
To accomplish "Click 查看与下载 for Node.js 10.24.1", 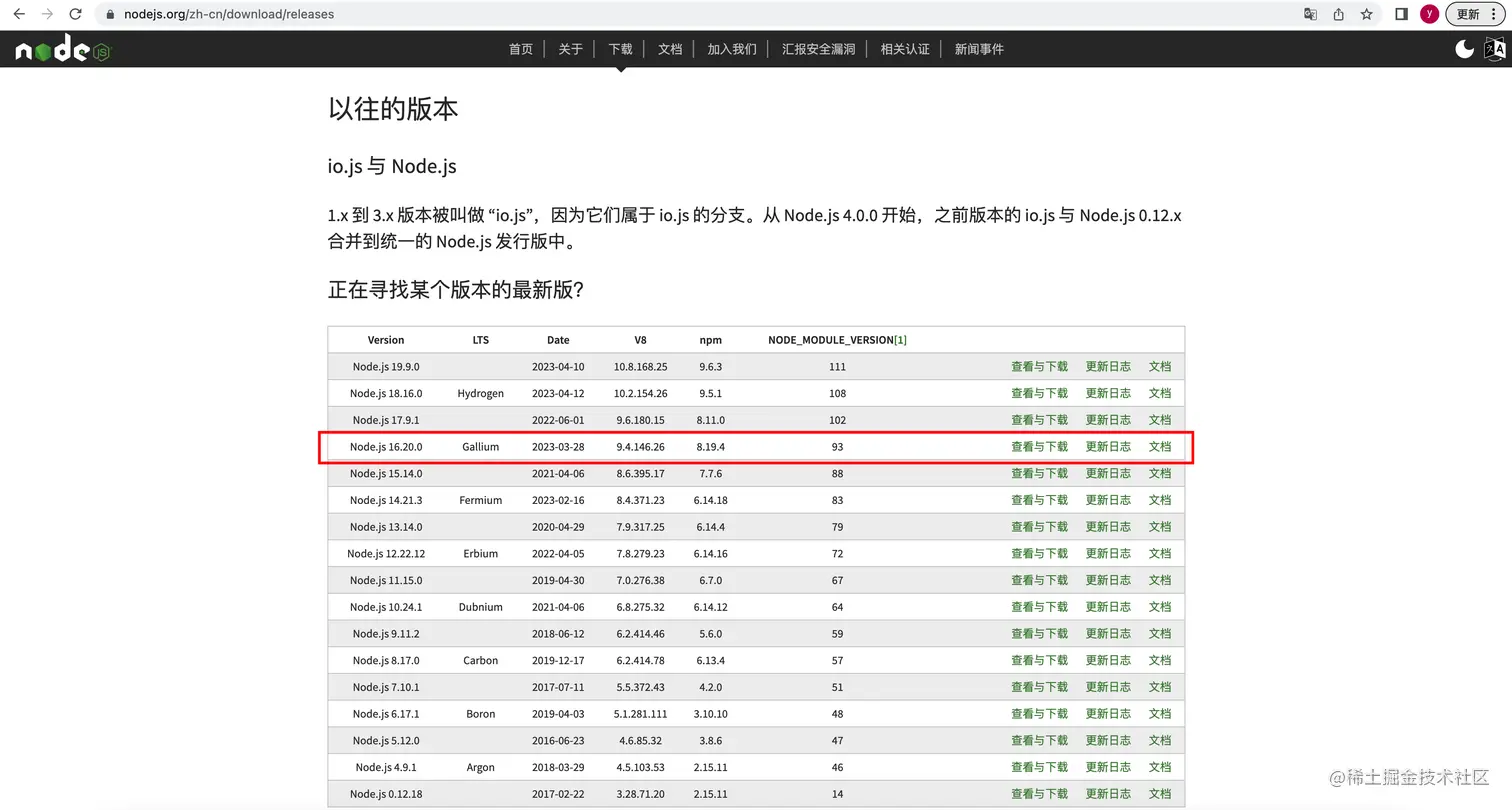I will click(x=1039, y=607).
